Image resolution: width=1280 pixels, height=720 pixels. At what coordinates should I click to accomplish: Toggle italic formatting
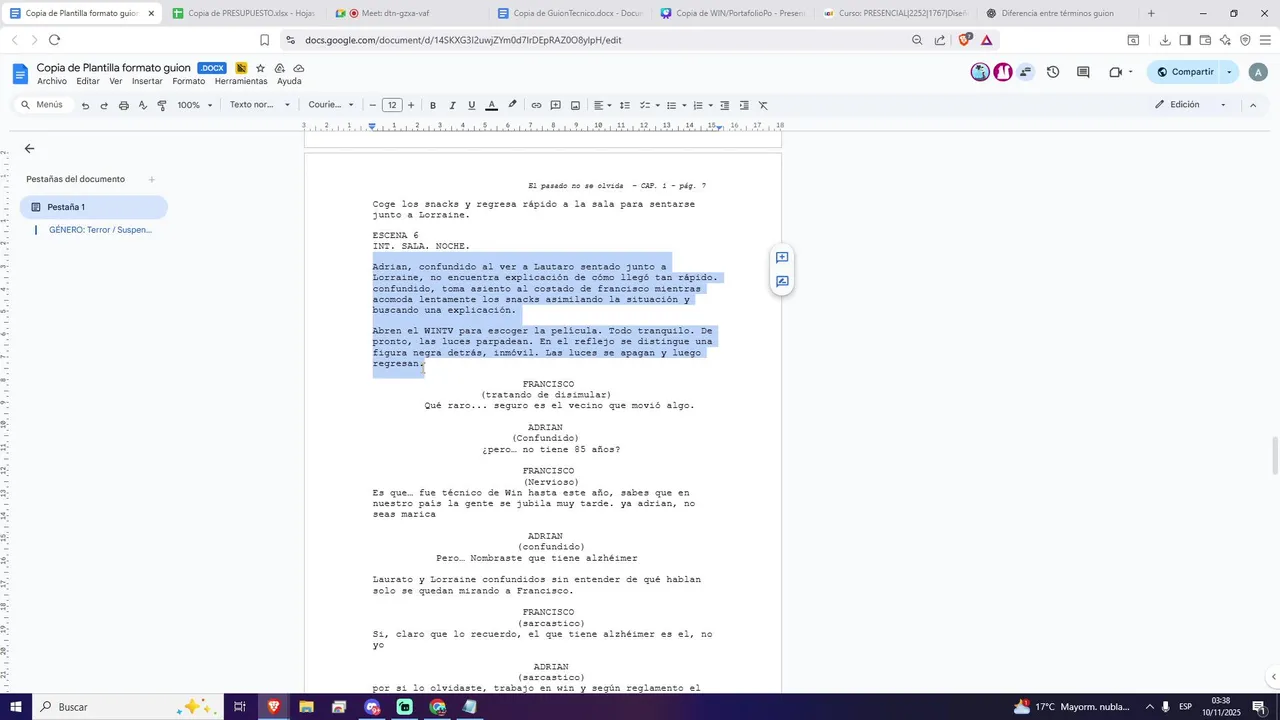(x=452, y=105)
